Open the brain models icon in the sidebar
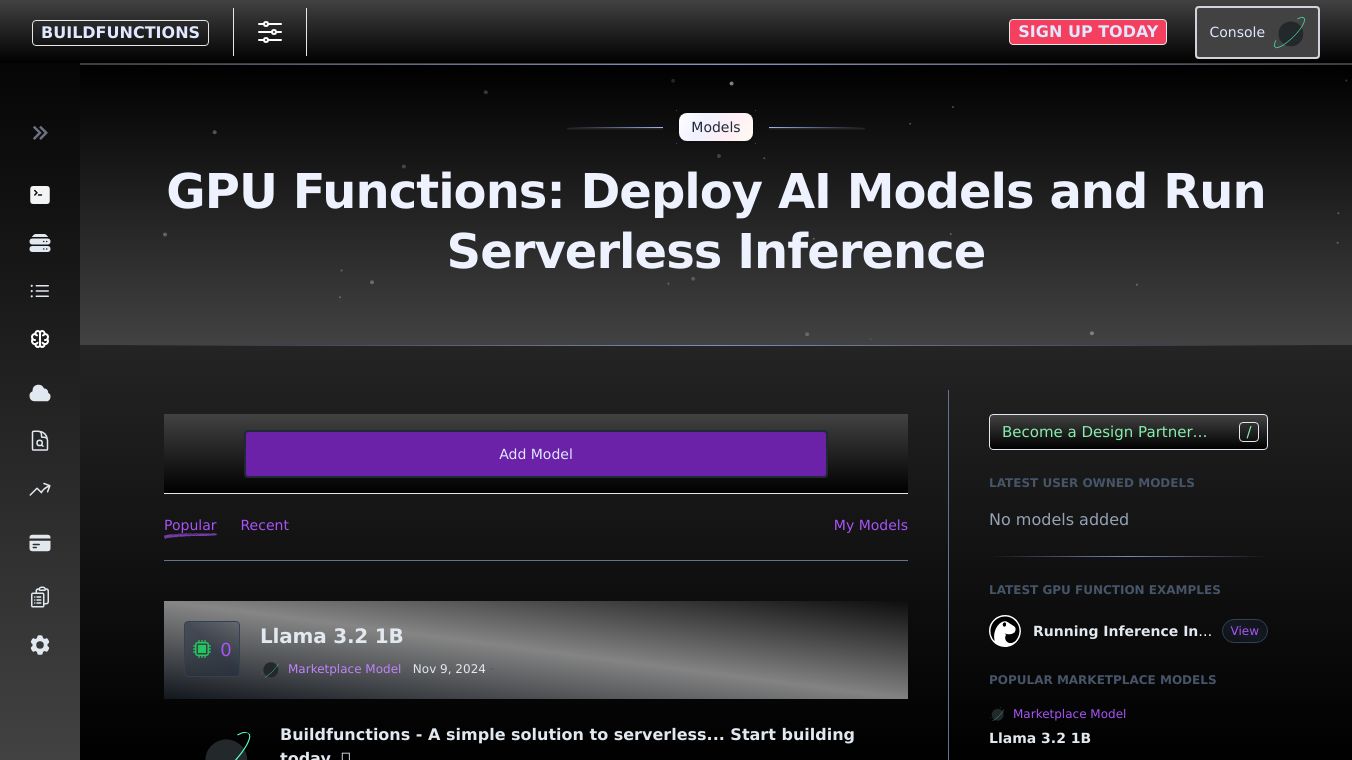The width and height of the screenshot is (1352, 760). 40,339
